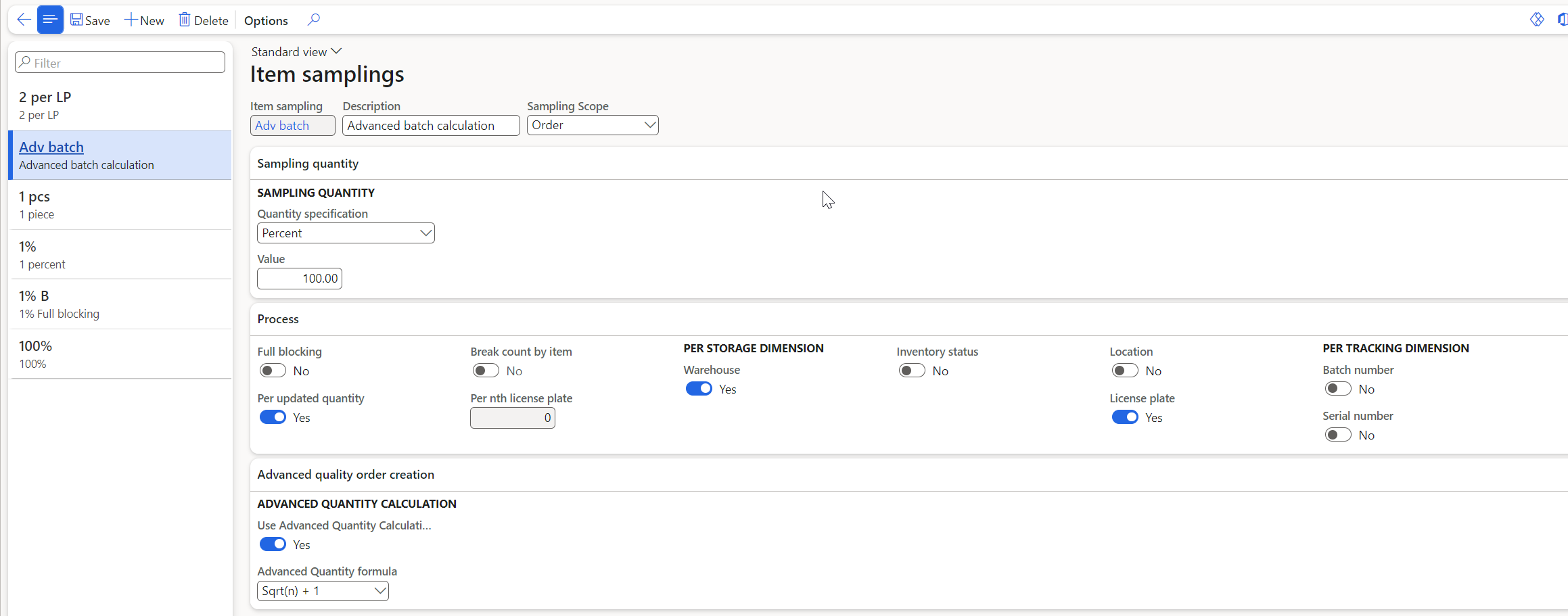Open the Standard view selector
This screenshot has width=1568, height=616.
click(x=296, y=52)
